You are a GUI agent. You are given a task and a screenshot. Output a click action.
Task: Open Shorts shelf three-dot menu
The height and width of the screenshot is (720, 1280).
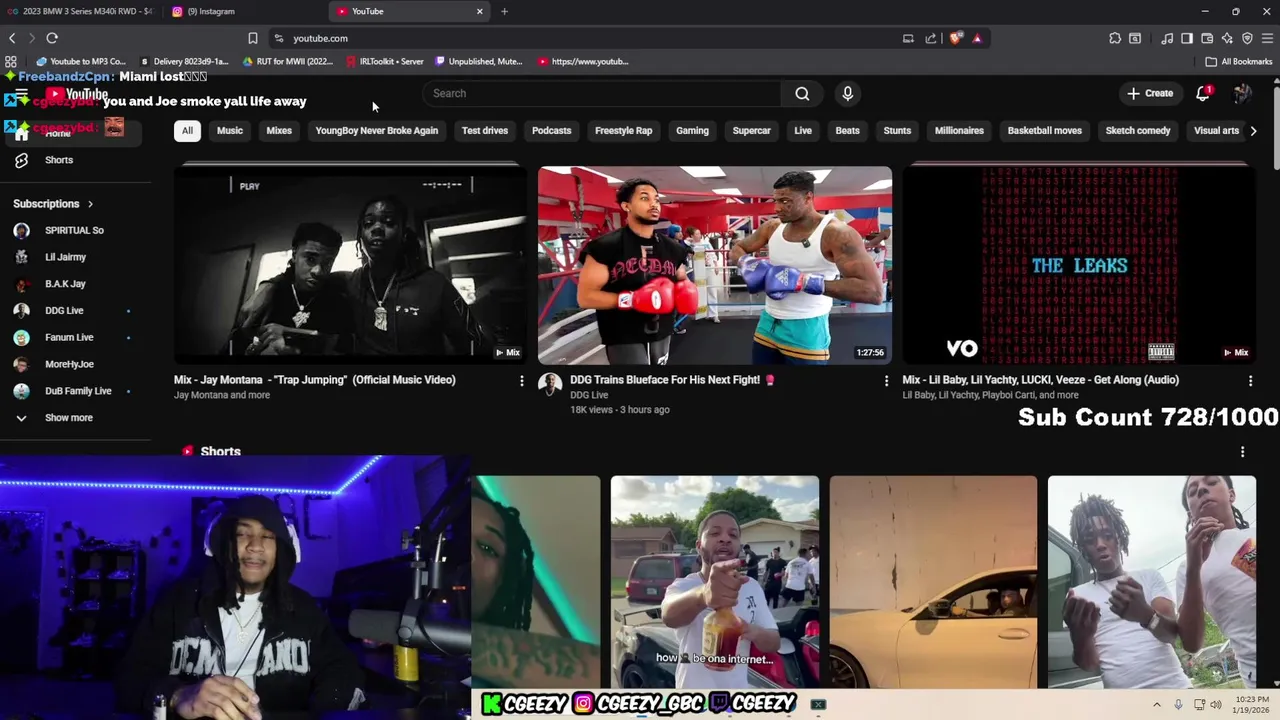tap(1242, 452)
